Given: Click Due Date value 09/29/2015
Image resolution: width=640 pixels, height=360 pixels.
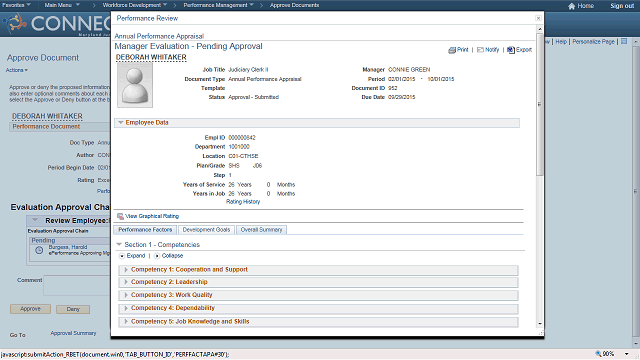Looking at the screenshot, I should tap(402, 97).
